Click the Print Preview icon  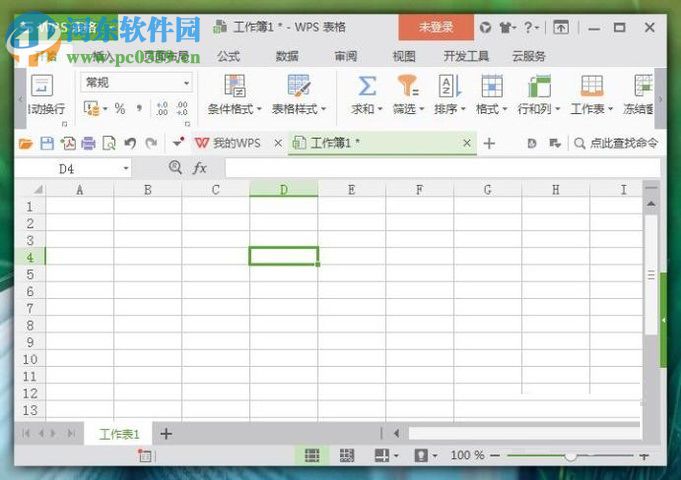coord(109,143)
